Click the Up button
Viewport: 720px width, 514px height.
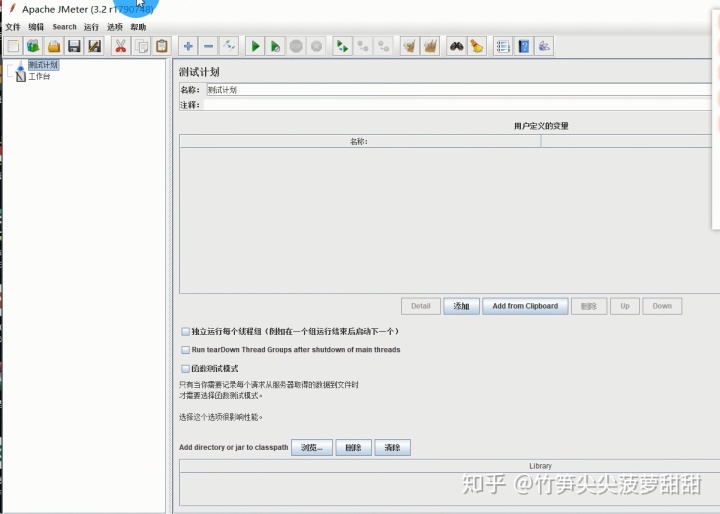tap(625, 306)
